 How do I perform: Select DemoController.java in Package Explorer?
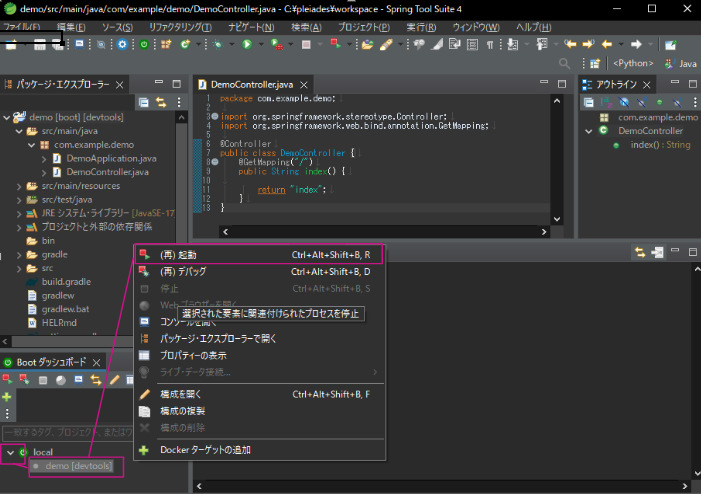pyautogui.click(x=107, y=172)
